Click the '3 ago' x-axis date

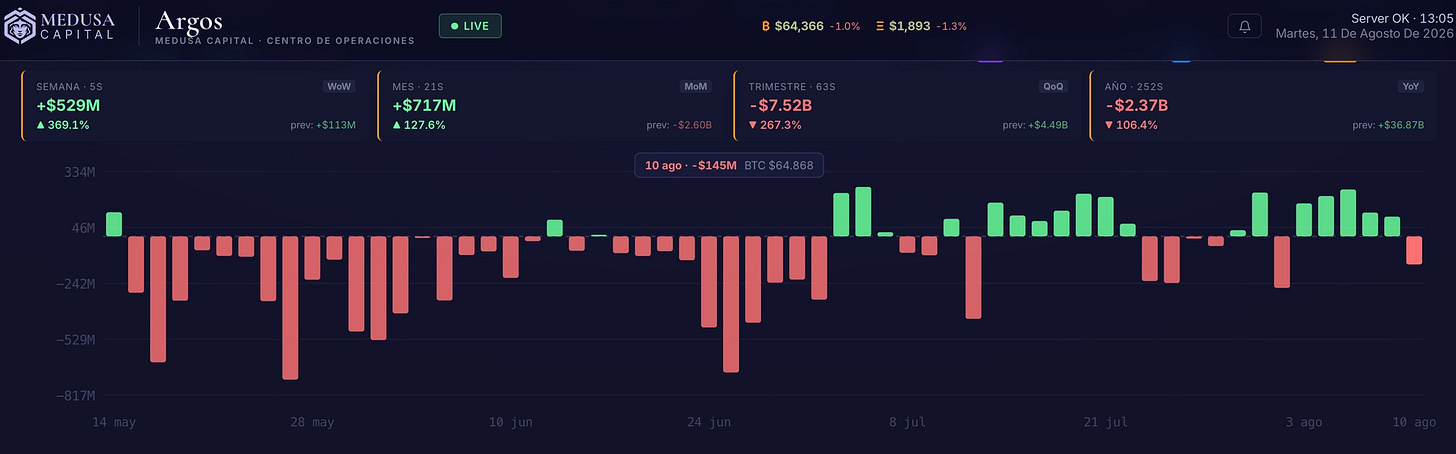click(x=1304, y=423)
